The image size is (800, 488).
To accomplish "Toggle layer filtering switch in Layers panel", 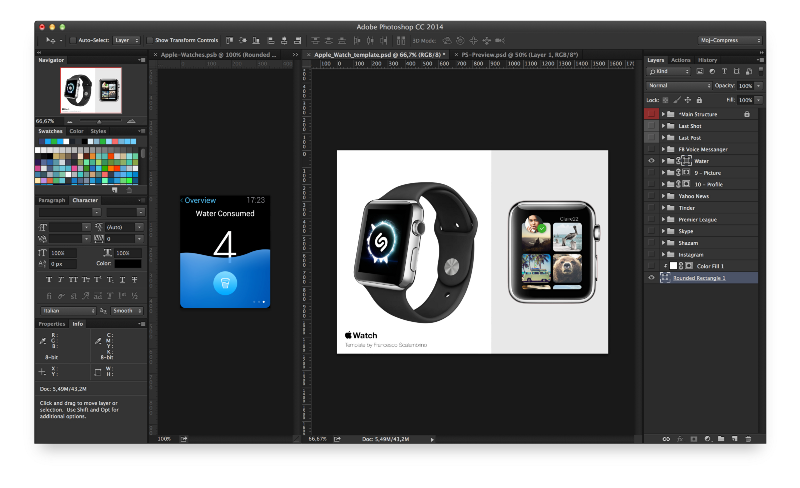I will pyautogui.click(x=761, y=70).
